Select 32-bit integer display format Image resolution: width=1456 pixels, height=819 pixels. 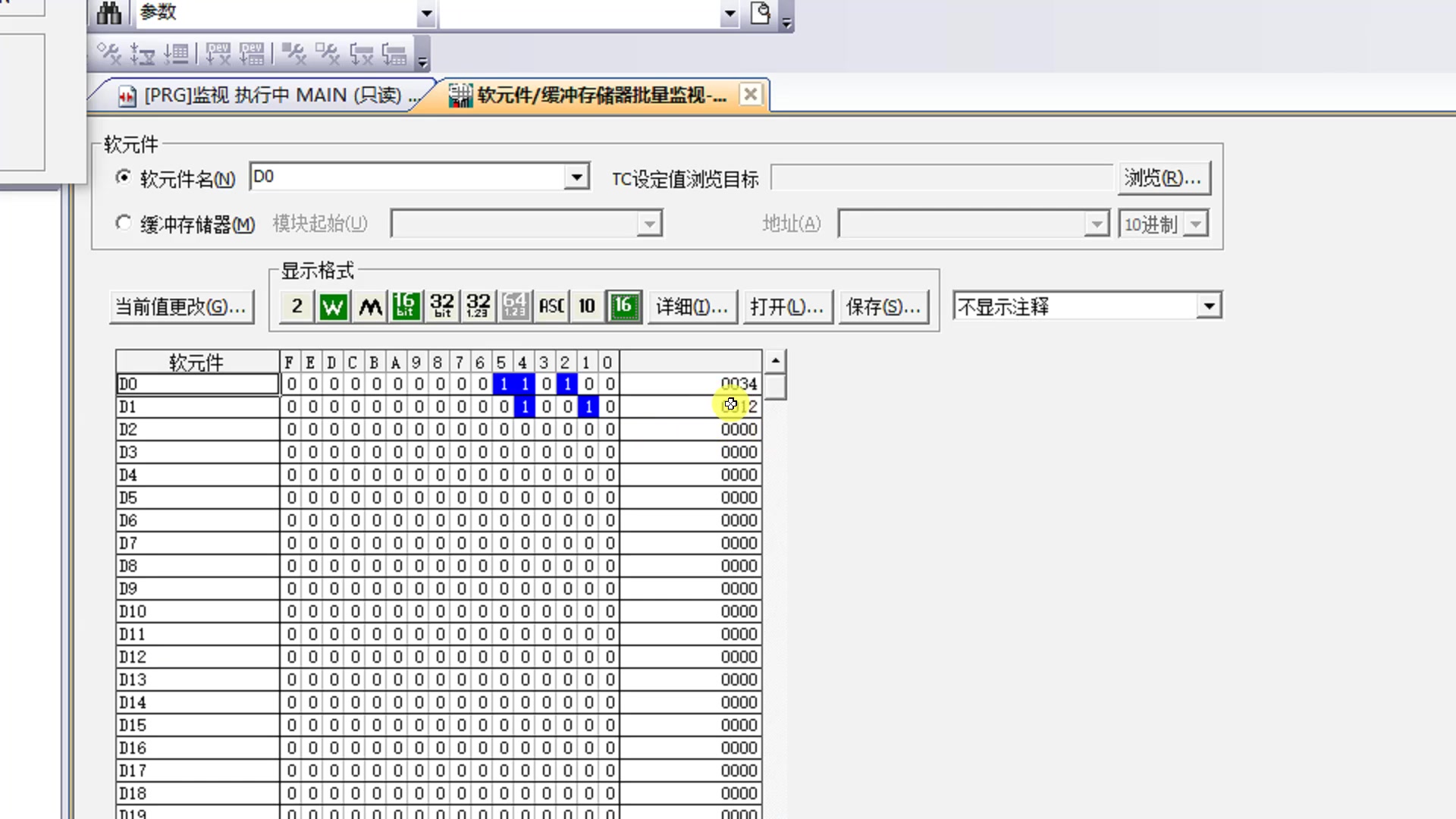(x=442, y=306)
